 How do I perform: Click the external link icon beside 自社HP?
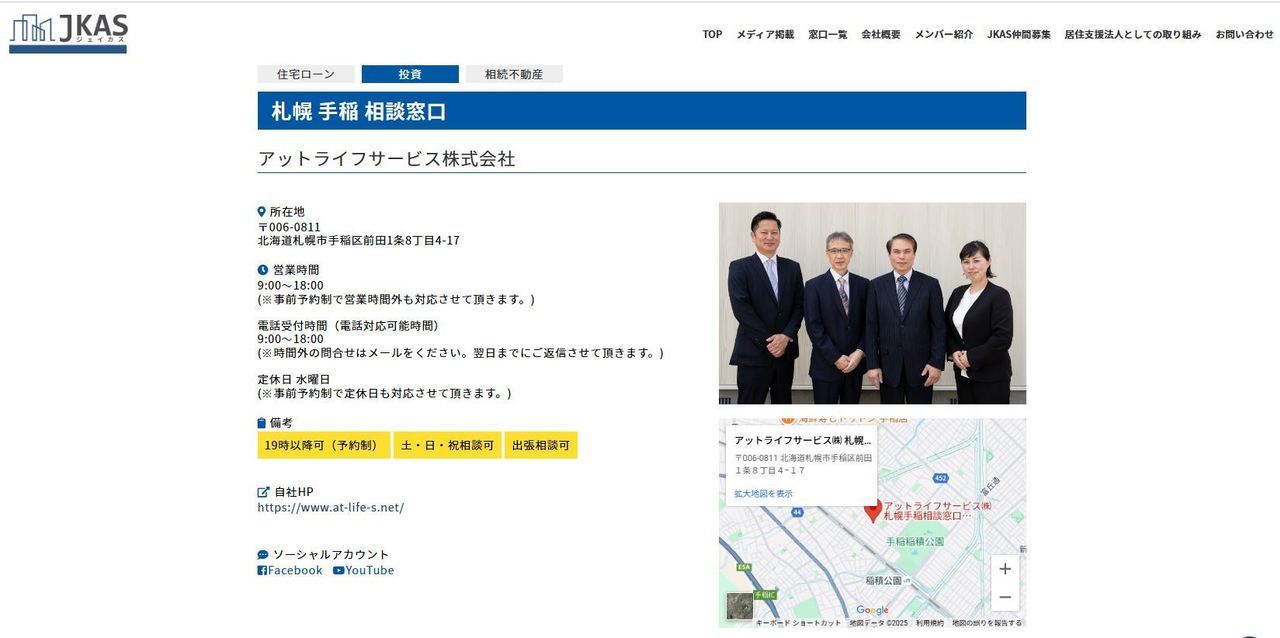coord(263,492)
